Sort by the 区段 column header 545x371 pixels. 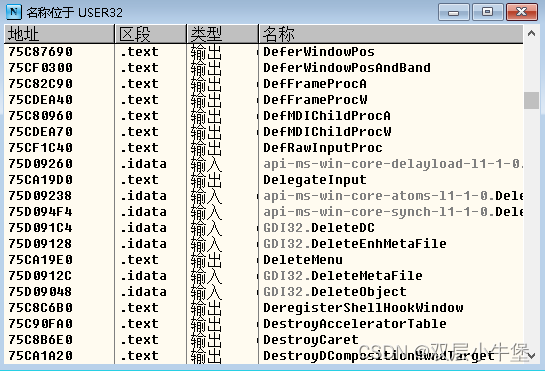151,34
